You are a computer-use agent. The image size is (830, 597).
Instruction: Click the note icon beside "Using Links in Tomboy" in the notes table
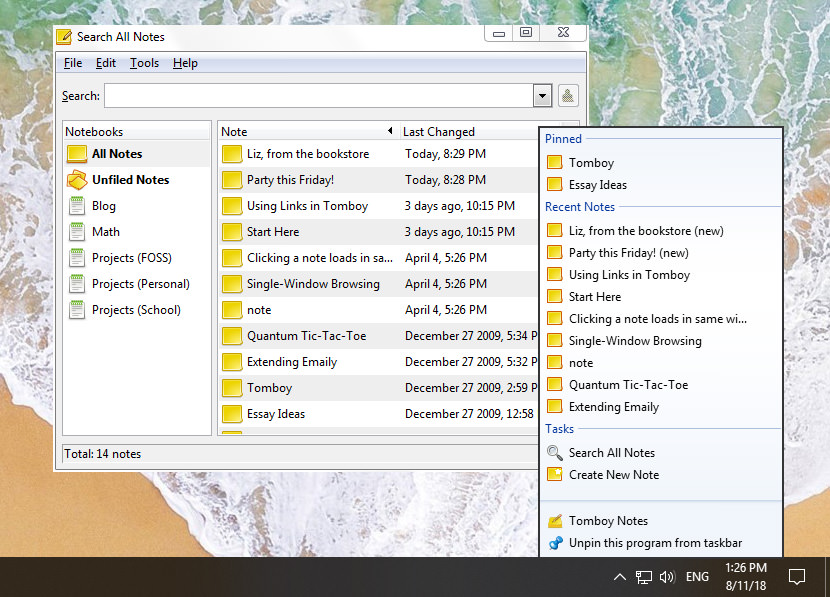(232, 206)
